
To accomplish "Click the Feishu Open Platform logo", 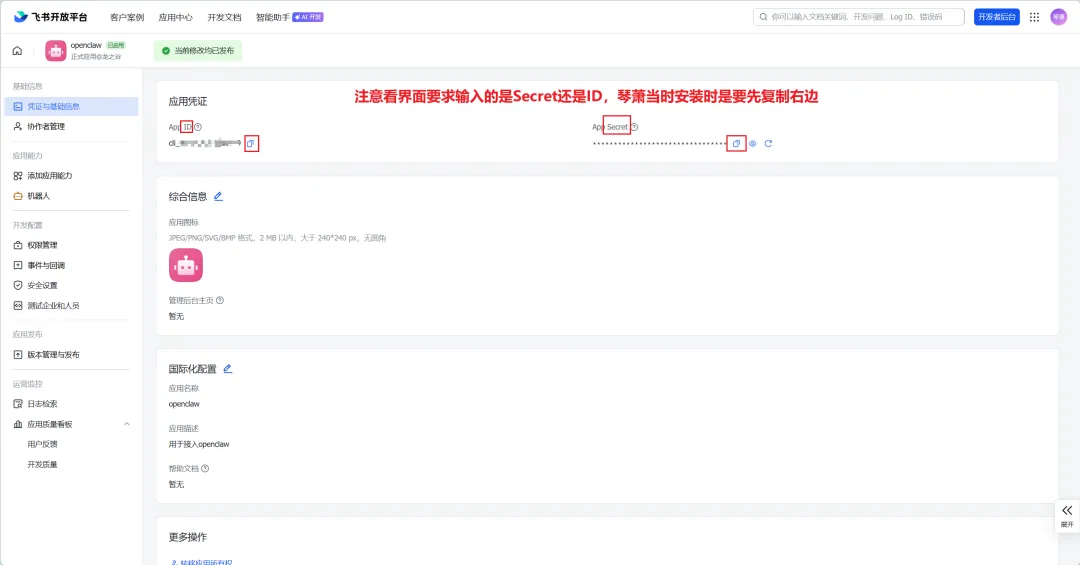I will coord(50,17).
